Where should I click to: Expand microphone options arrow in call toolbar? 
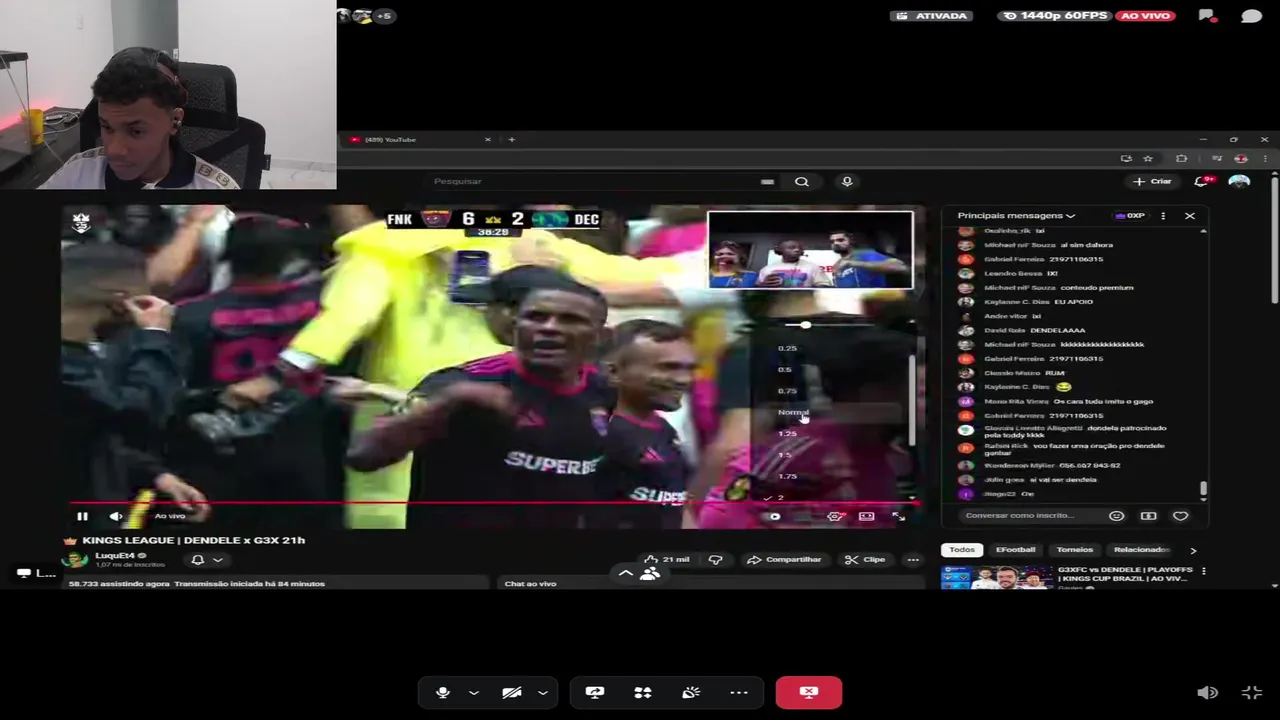tap(474, 692)
